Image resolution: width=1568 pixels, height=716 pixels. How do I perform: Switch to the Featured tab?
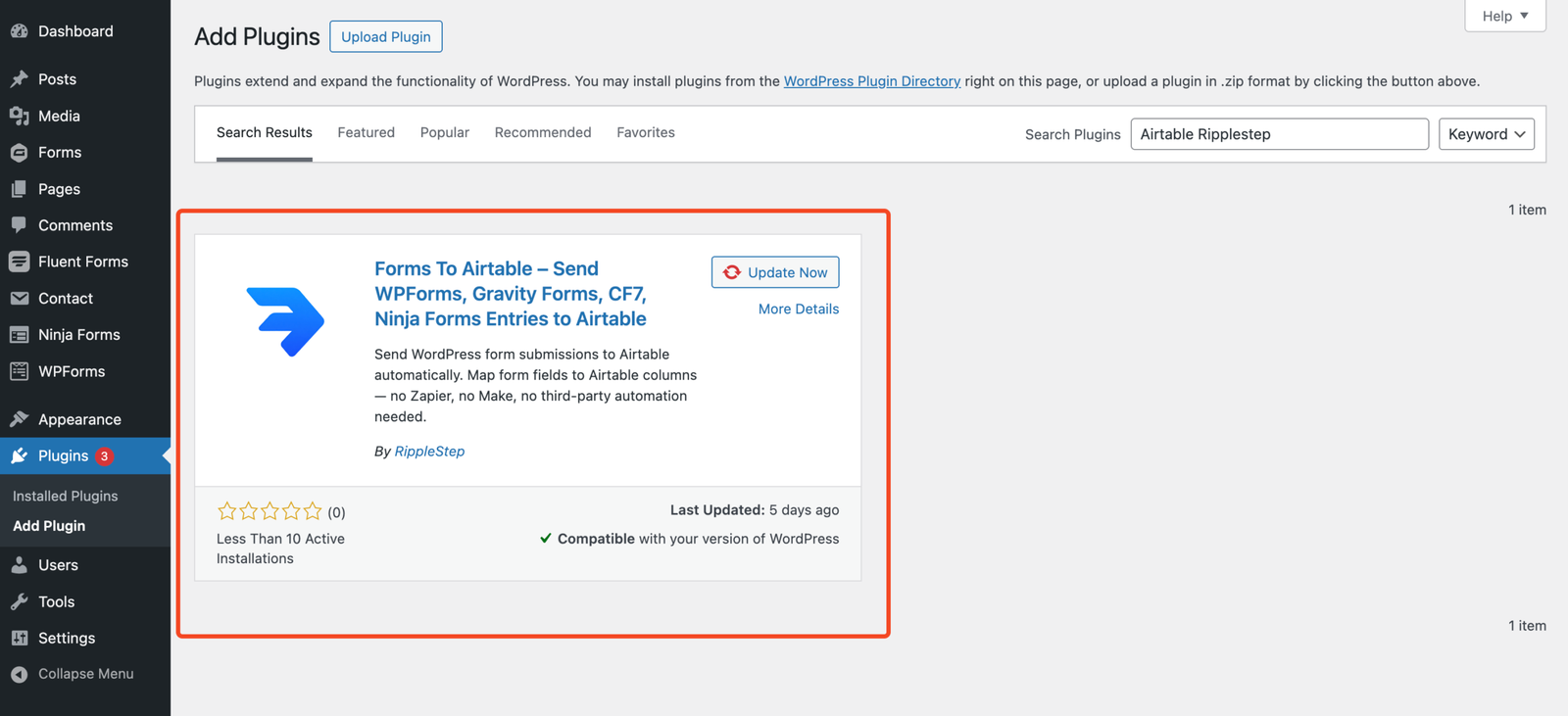(367, 133)
